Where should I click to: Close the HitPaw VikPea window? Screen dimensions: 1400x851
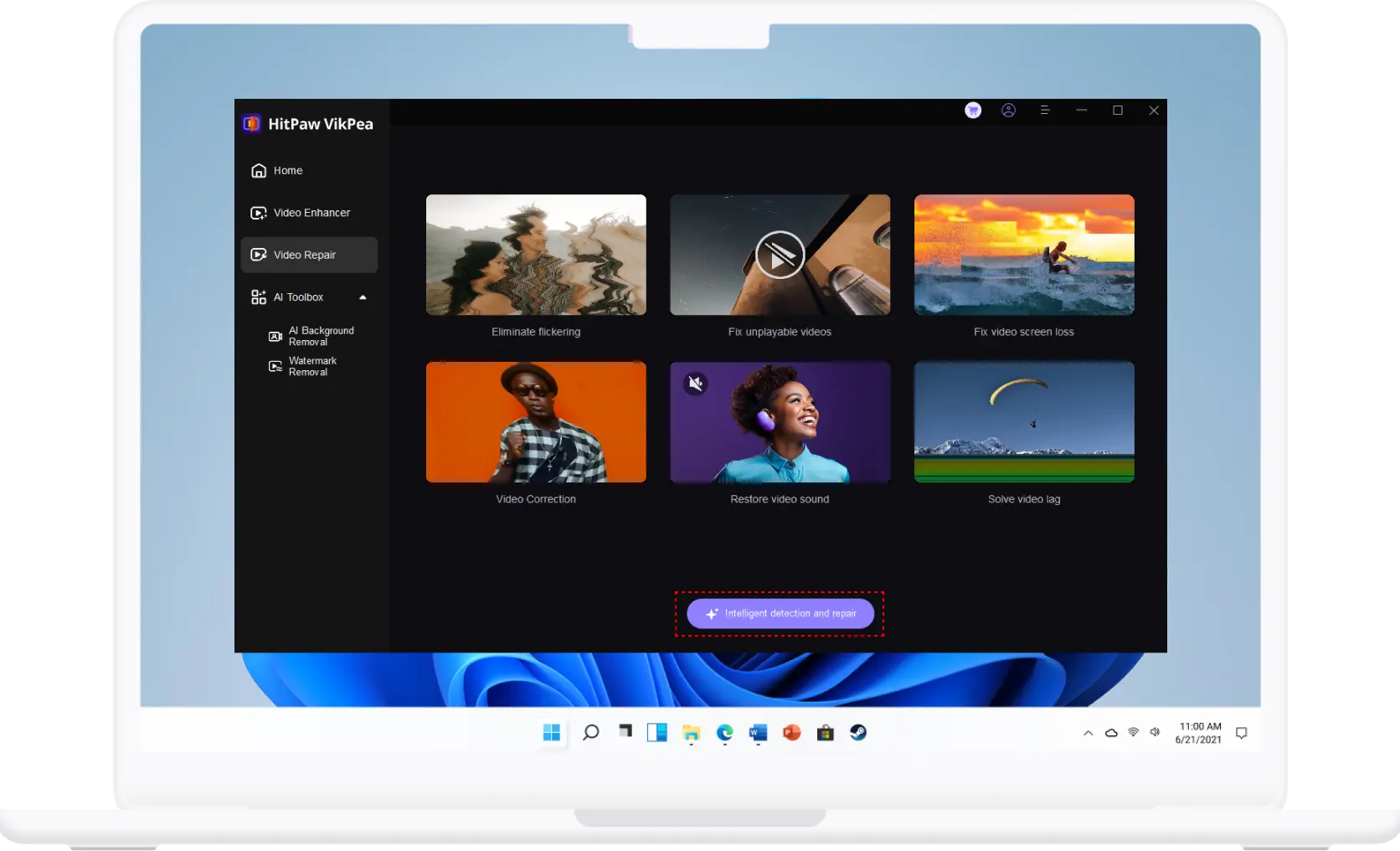click(1154, 111)
